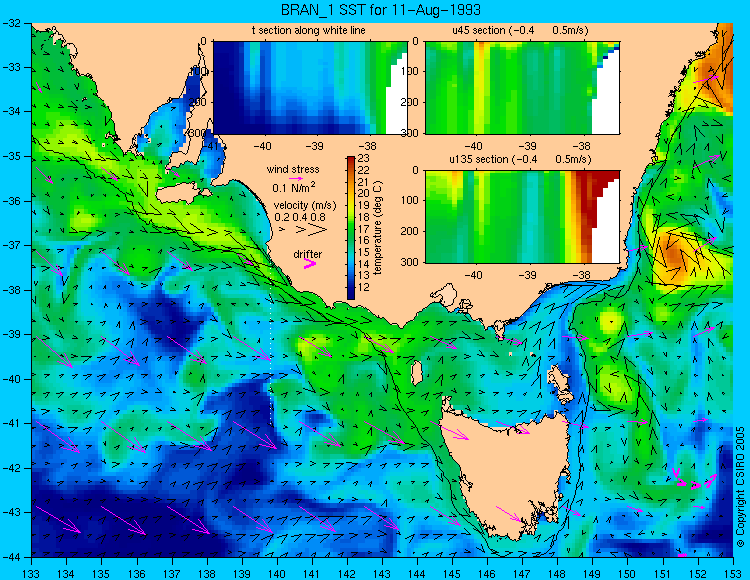Click the magenta drifter legend marker
This screenshot has height=580, width=750.
[x=310, y=263]
